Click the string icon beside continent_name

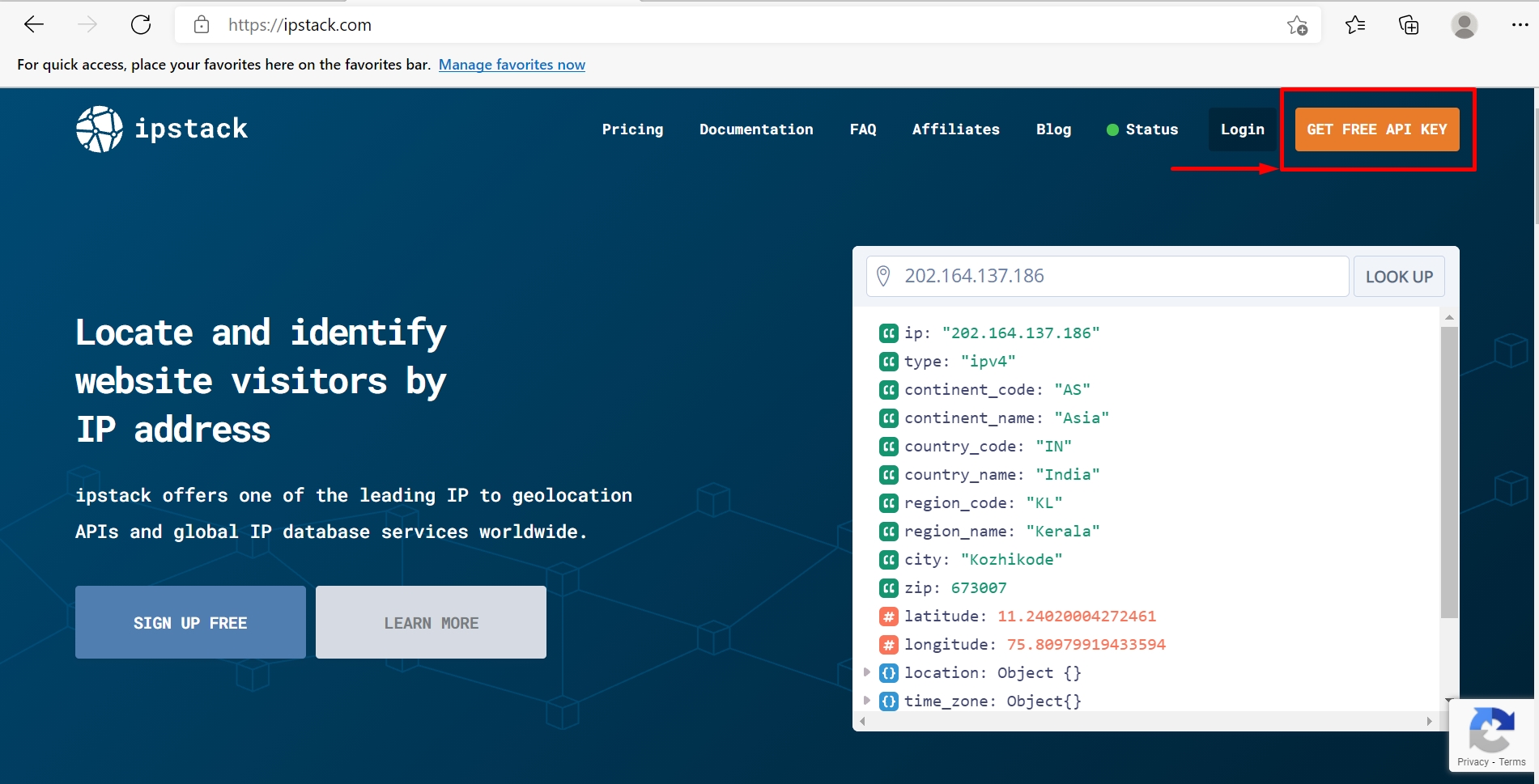889,418
